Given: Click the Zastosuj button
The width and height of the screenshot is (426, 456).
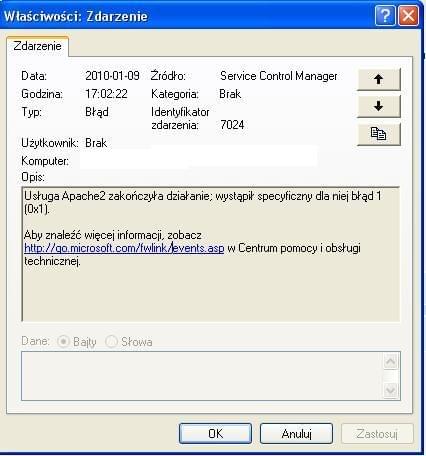Looking at the screenshot, I should tap(377, 434).
